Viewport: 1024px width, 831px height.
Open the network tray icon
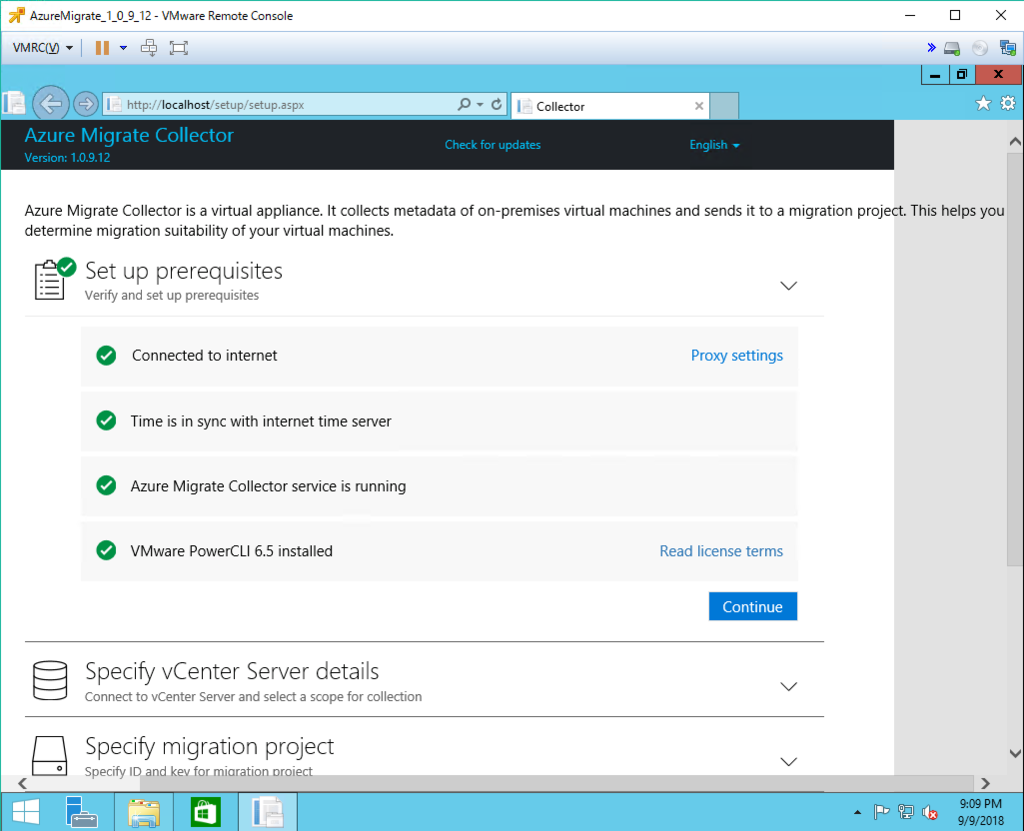905,812
